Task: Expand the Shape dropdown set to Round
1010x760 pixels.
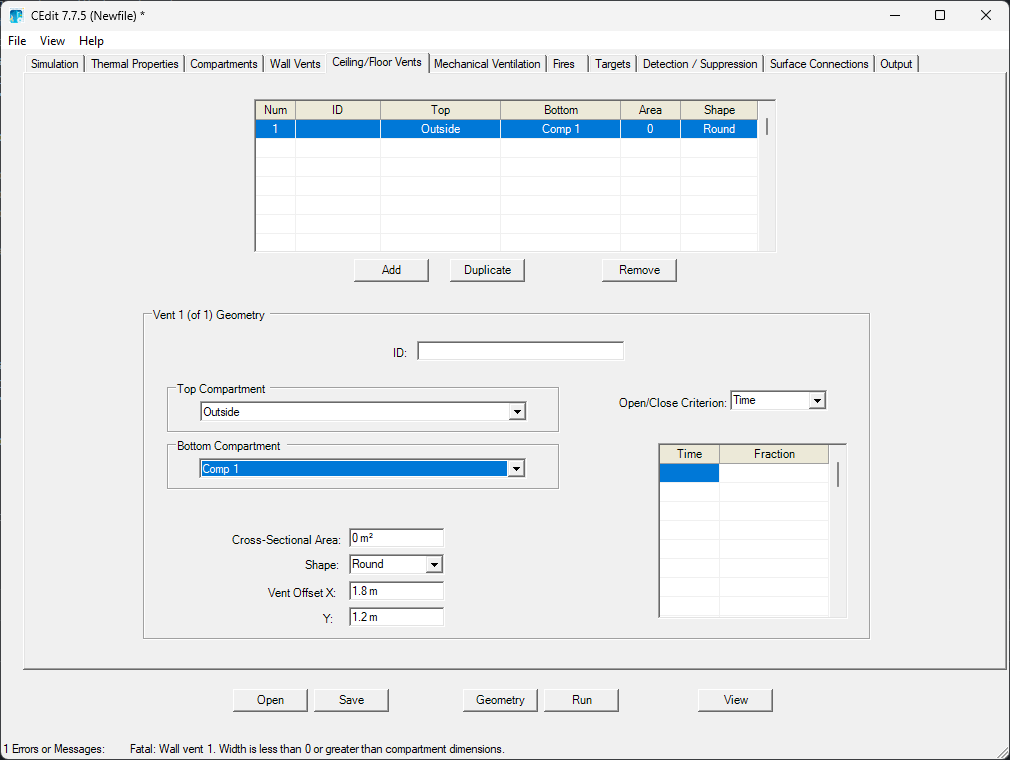Action: [x=433, y=565]
